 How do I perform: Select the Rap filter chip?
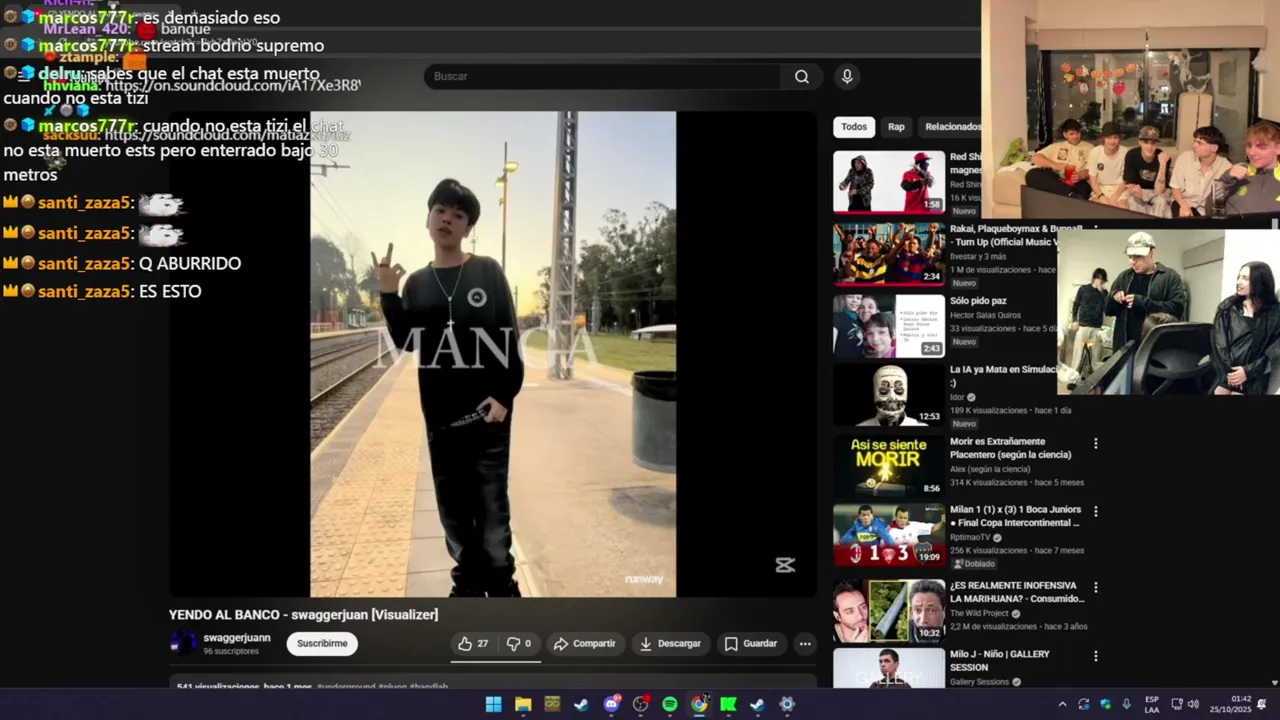[896, 127]
